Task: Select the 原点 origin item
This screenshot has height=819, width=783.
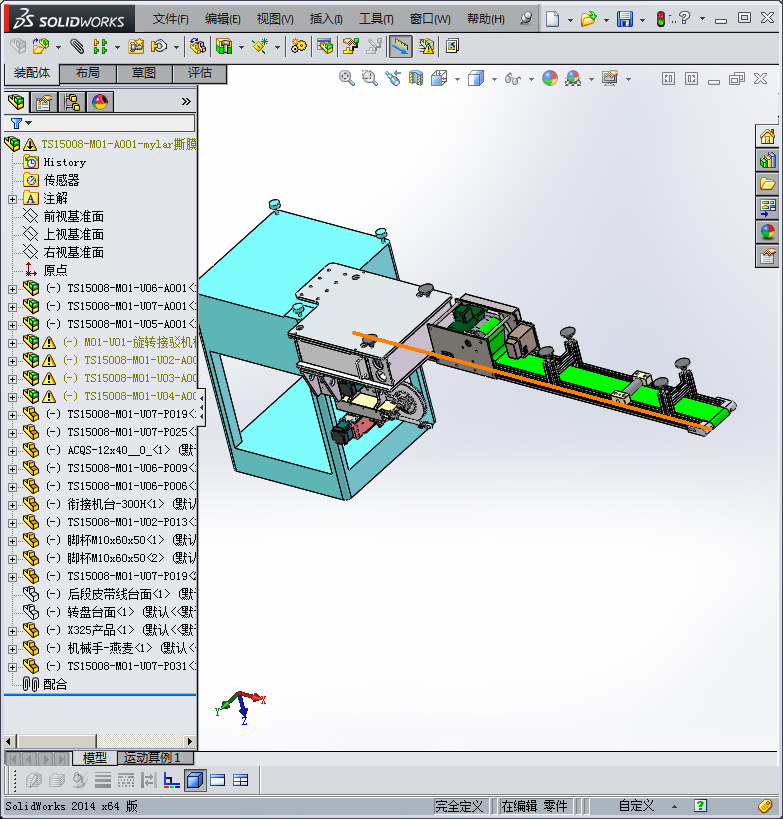Action: click(55, 271)
